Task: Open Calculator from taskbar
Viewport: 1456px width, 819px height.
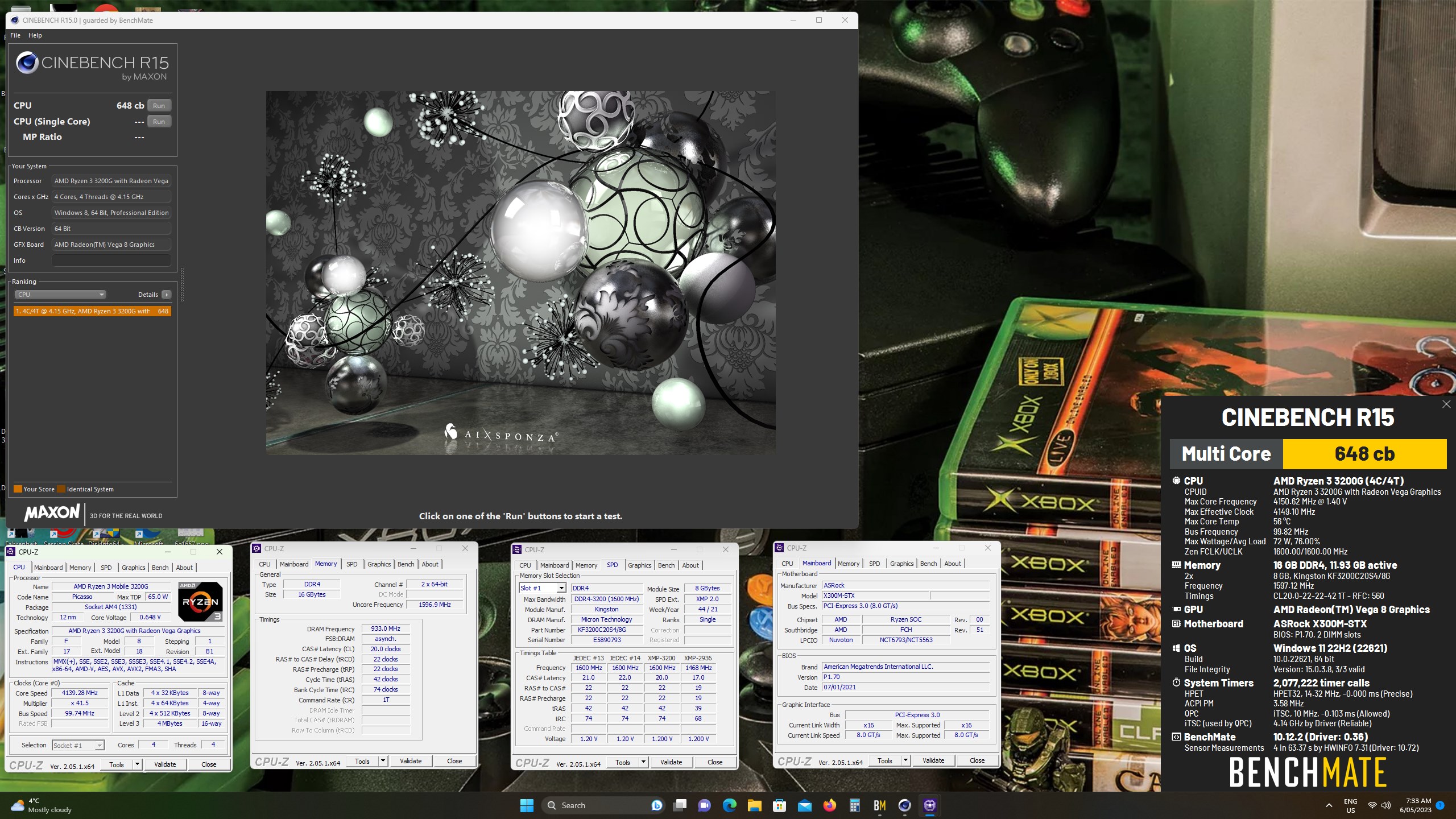Action: tap(855, 805)
